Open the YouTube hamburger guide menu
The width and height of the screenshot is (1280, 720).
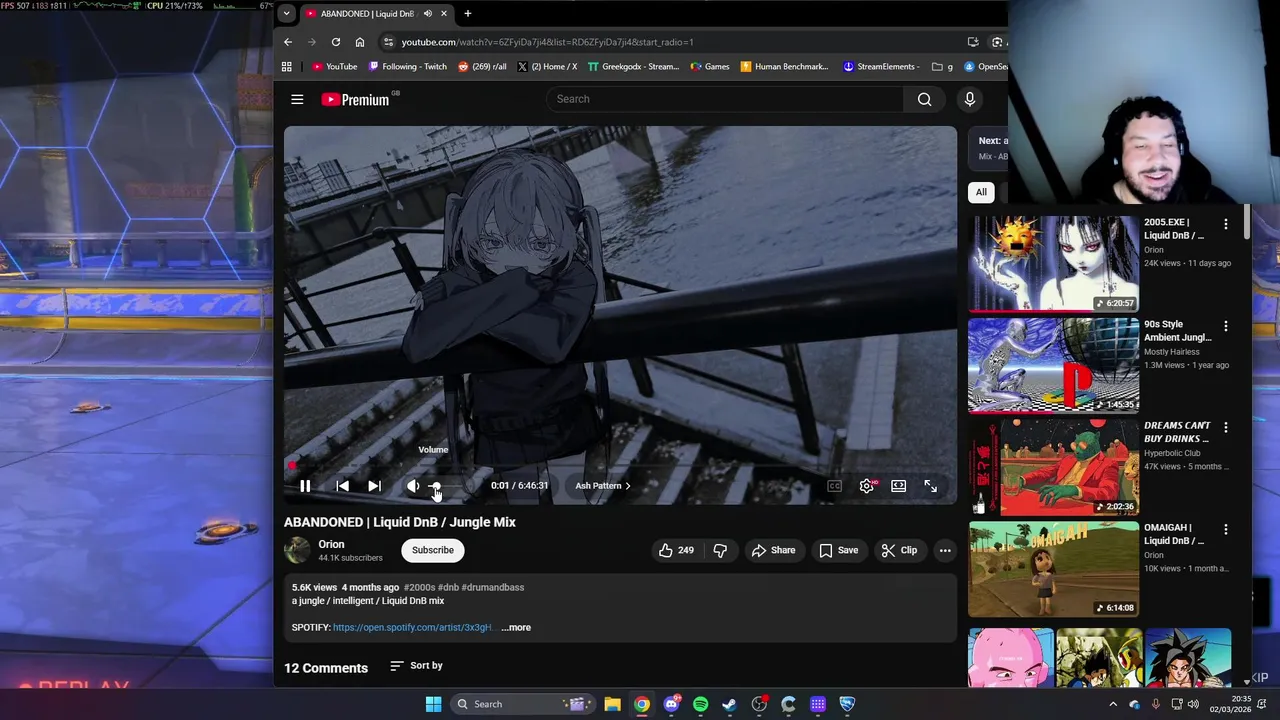(297, 99)
